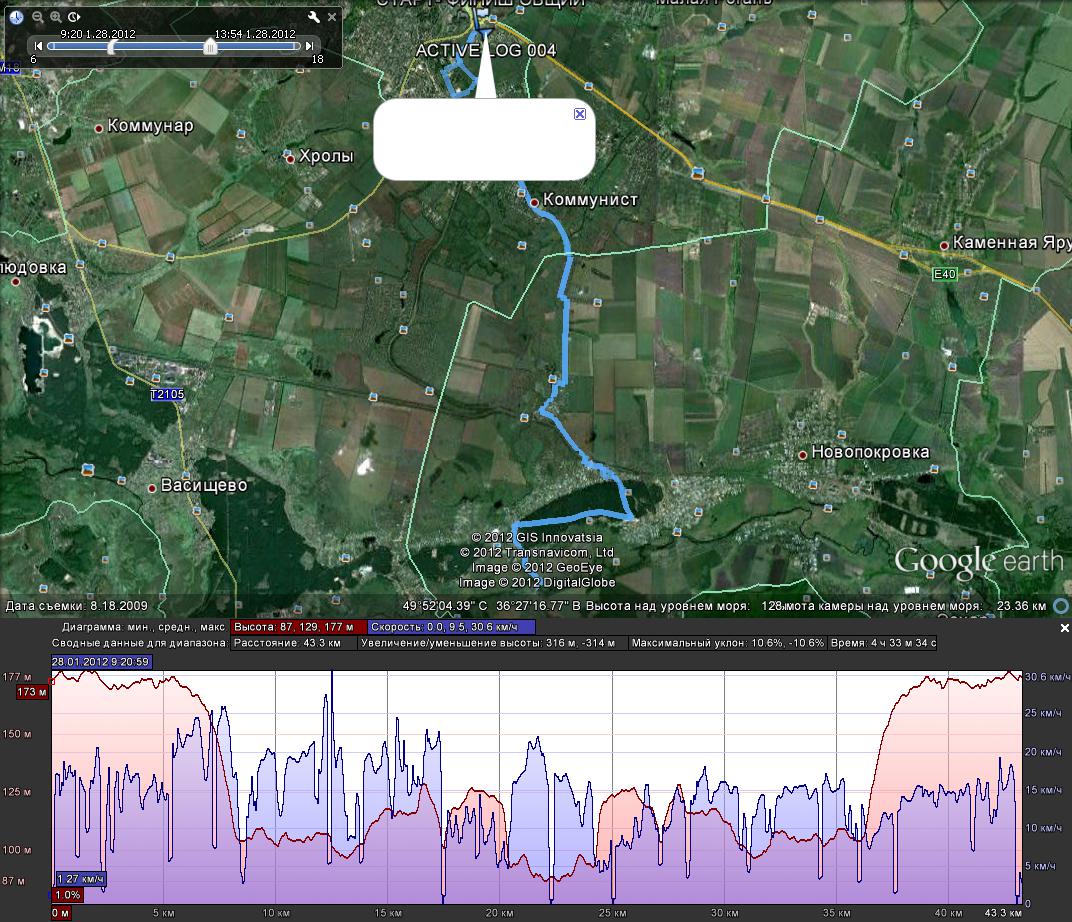This screenshot has height=922, width=1072.
Task: Close the time slider panel
Action: tap(331, 17)
